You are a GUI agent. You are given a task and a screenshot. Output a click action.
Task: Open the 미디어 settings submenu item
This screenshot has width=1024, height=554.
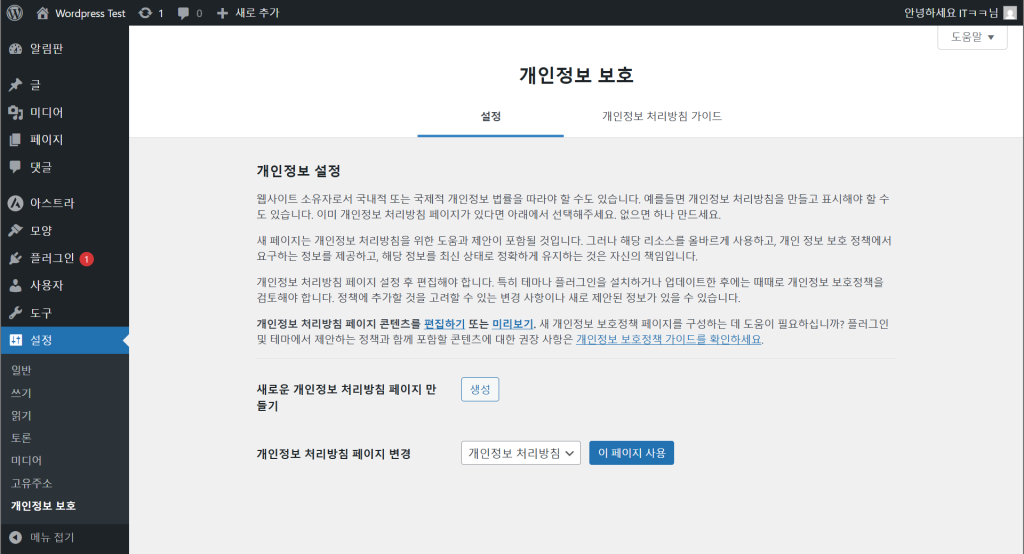tap(27, 461)
